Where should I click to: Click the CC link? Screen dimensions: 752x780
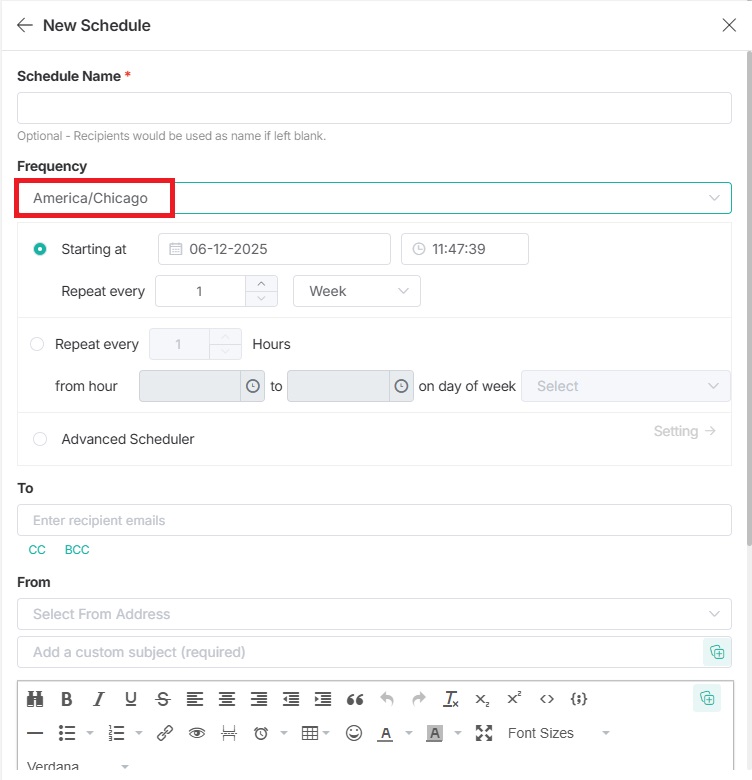coord(37,550)
